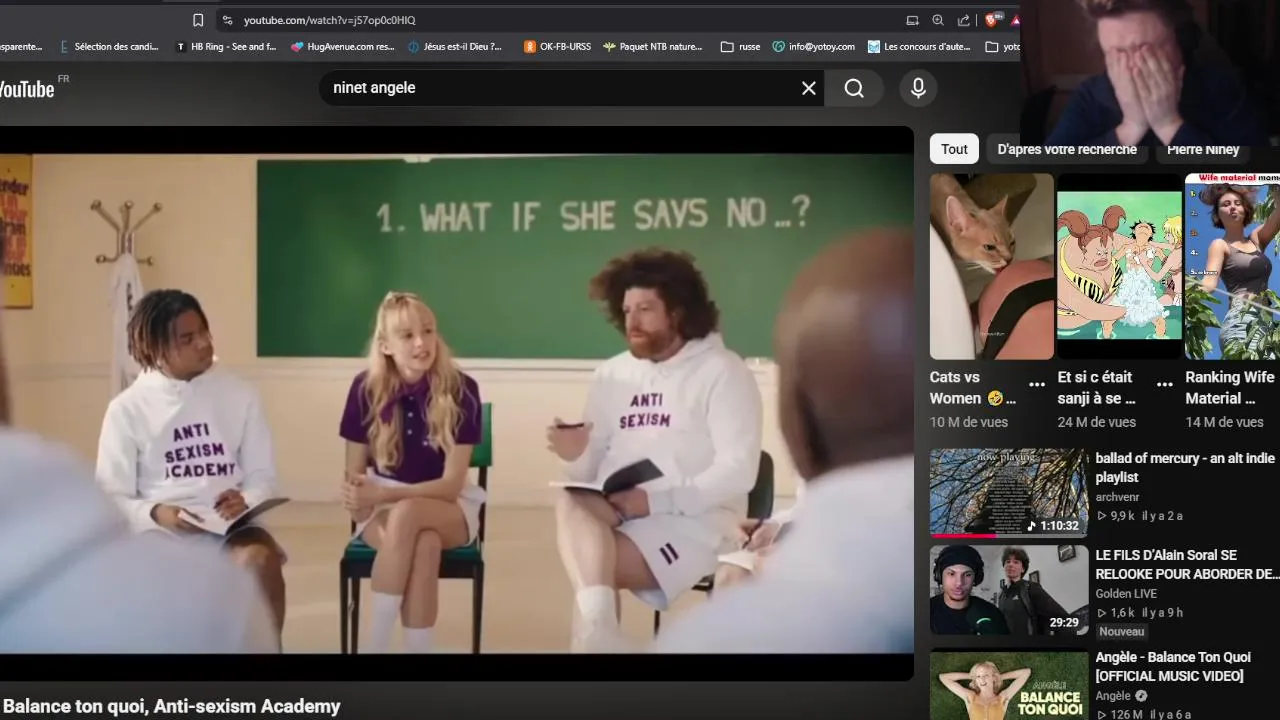1280x720 pixels.
Task: Click the YouTube logo to go home
Action: (27, 88)
